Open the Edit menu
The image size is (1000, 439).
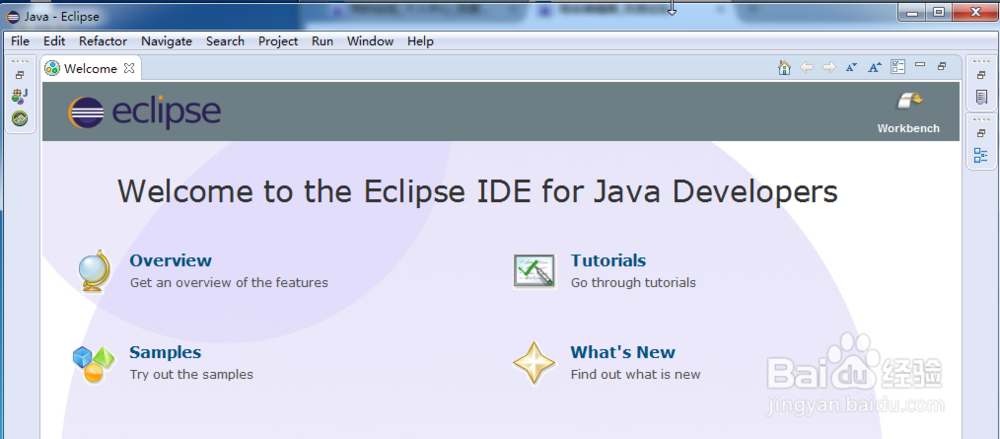coord(54,41)
